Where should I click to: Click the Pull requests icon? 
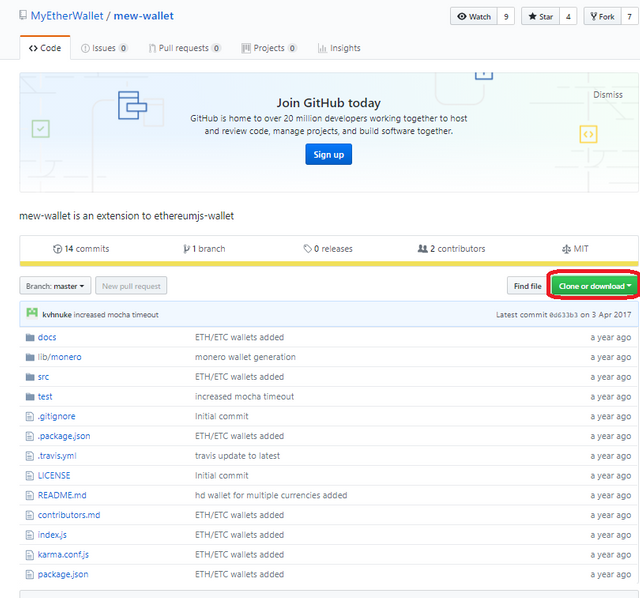click(152, 48)
